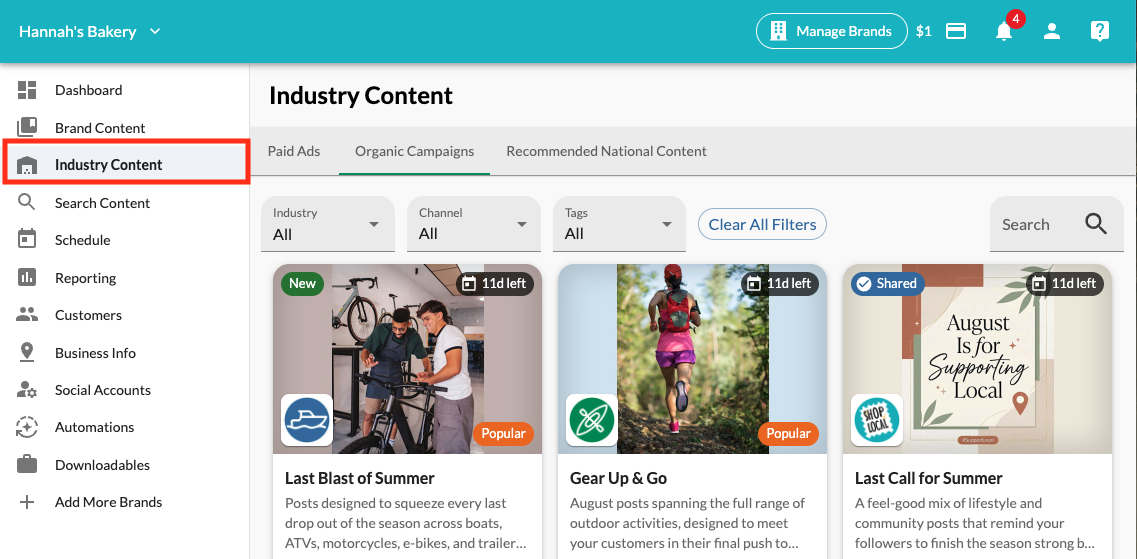Open the user account profile icon
1137x559 pixels.
(x=1051, y=31)
